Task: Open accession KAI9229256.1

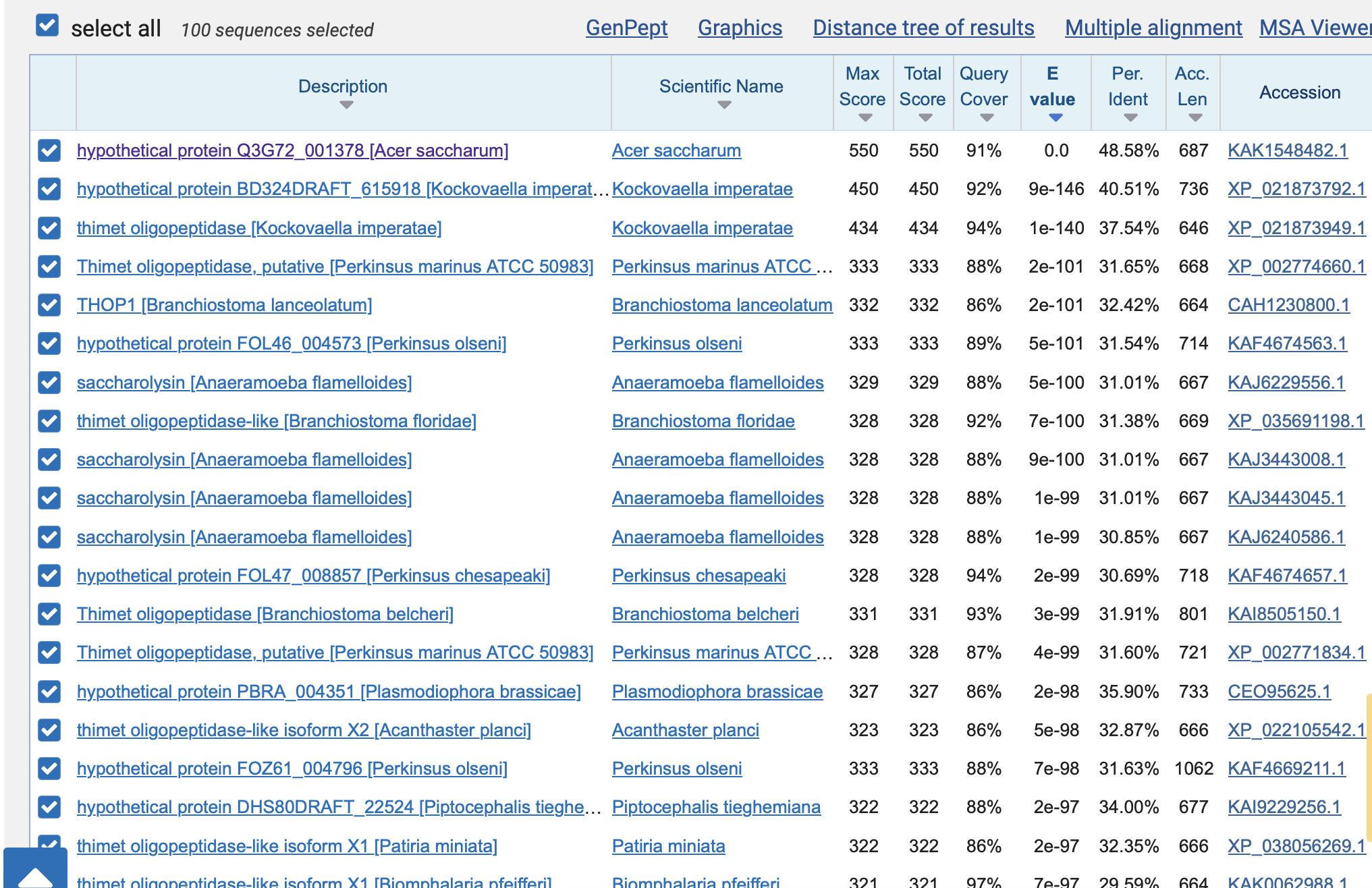Action: [1284, 807]
